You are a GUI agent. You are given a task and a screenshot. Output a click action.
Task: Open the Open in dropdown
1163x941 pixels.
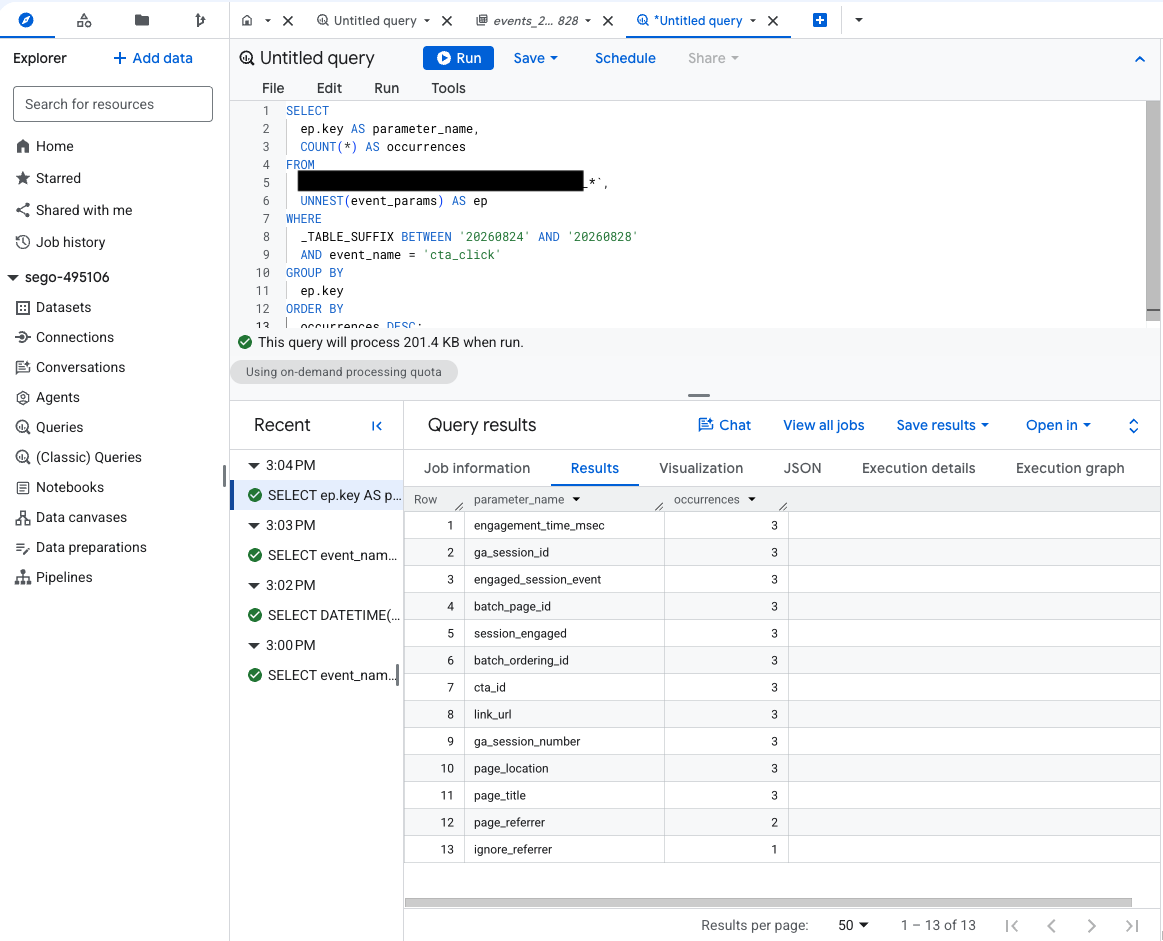point(1058,425)
